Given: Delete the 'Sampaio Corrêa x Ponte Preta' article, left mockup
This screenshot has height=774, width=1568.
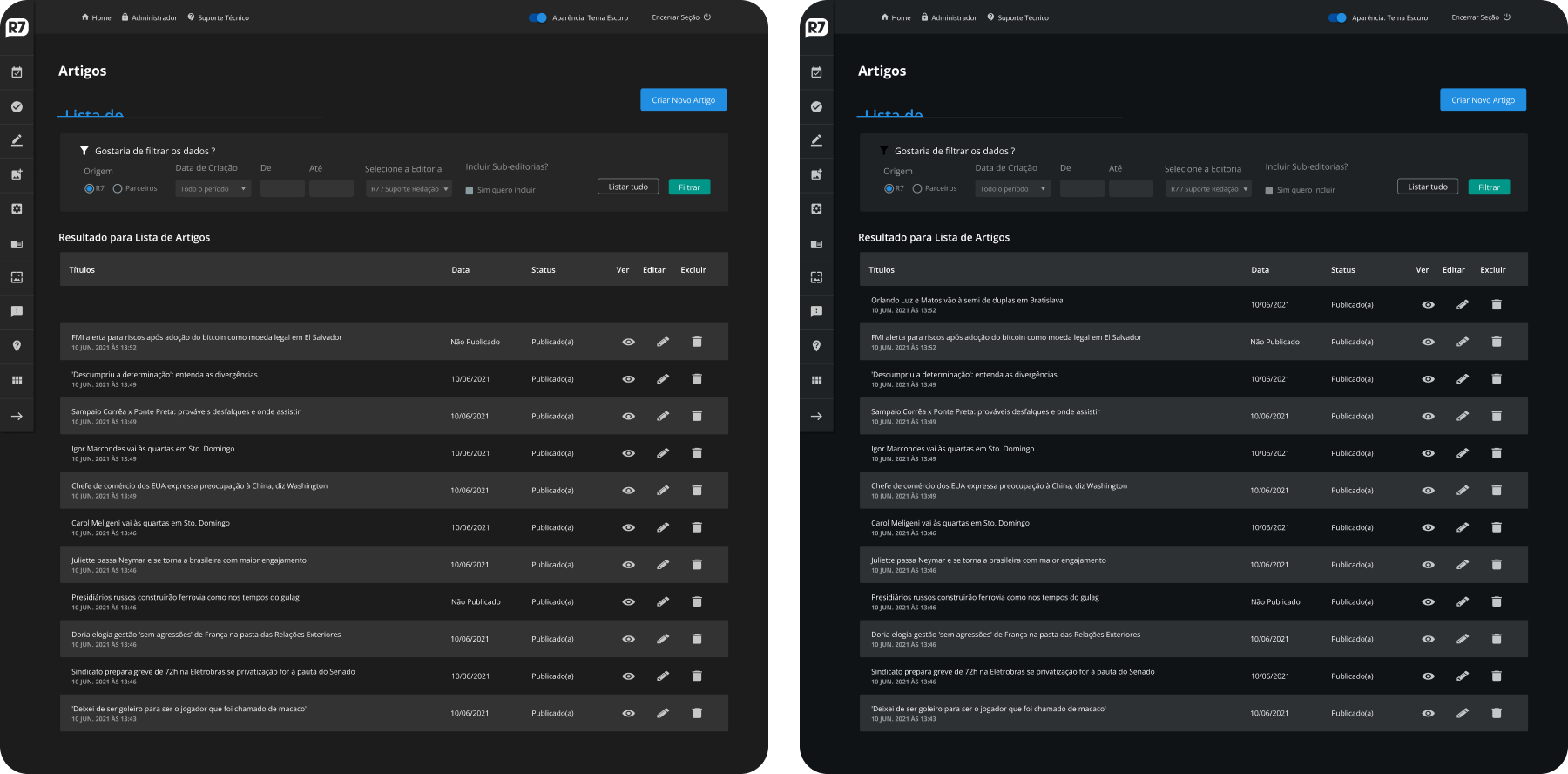Looking at the screenshot, I should [697, 416].
